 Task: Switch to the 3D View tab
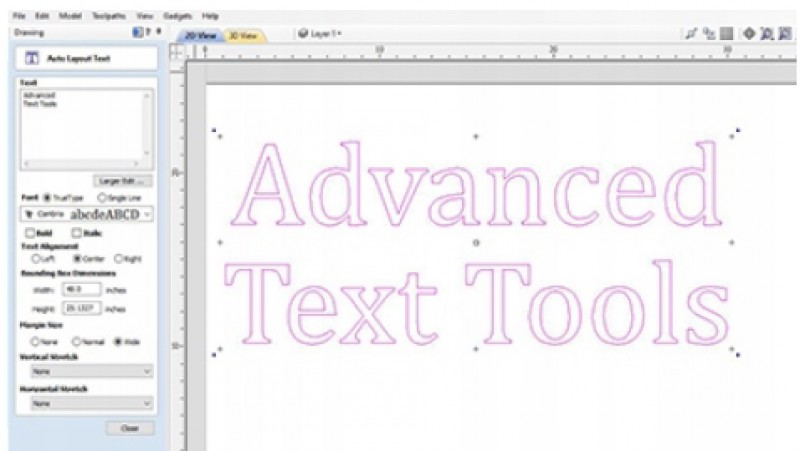(243, 35)
